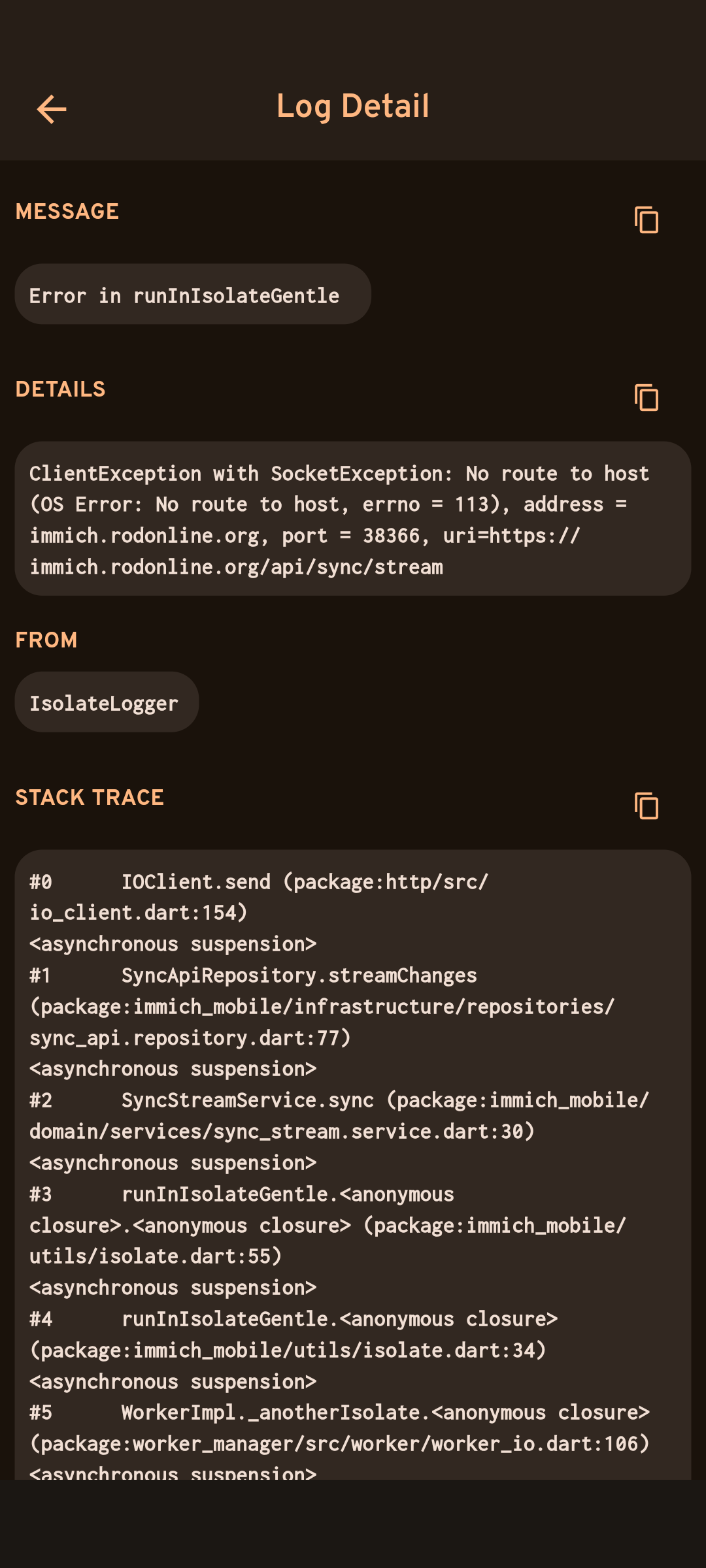Click the immich.rodonline.org/api/sync/stream URL text

tap(237, 567)
